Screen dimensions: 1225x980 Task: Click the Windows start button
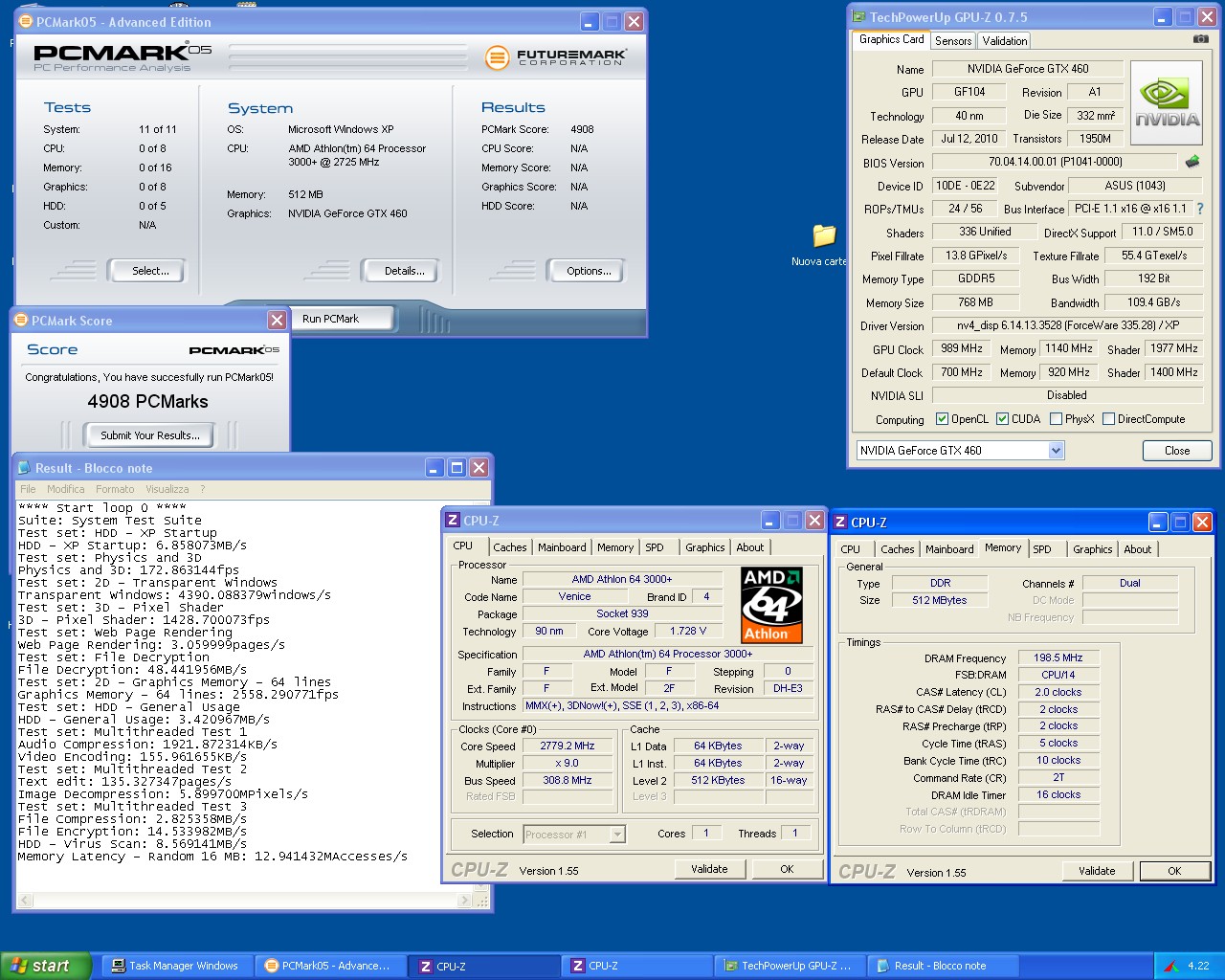coord(46,966)
